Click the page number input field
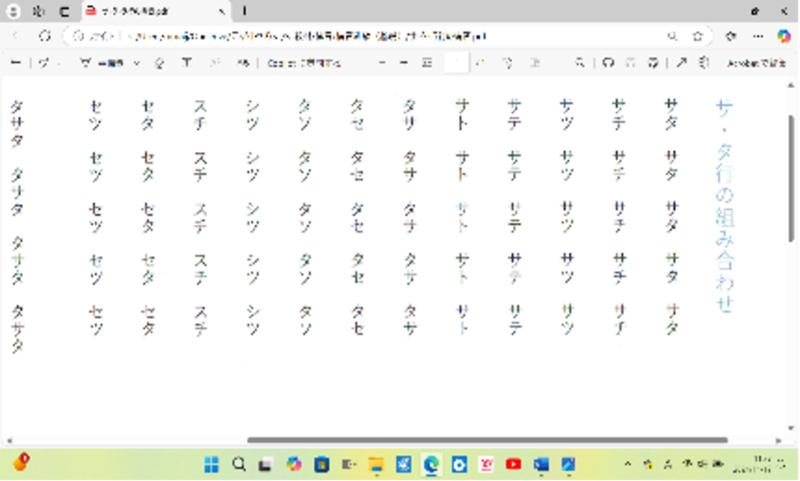 click(x=456, y=62)
